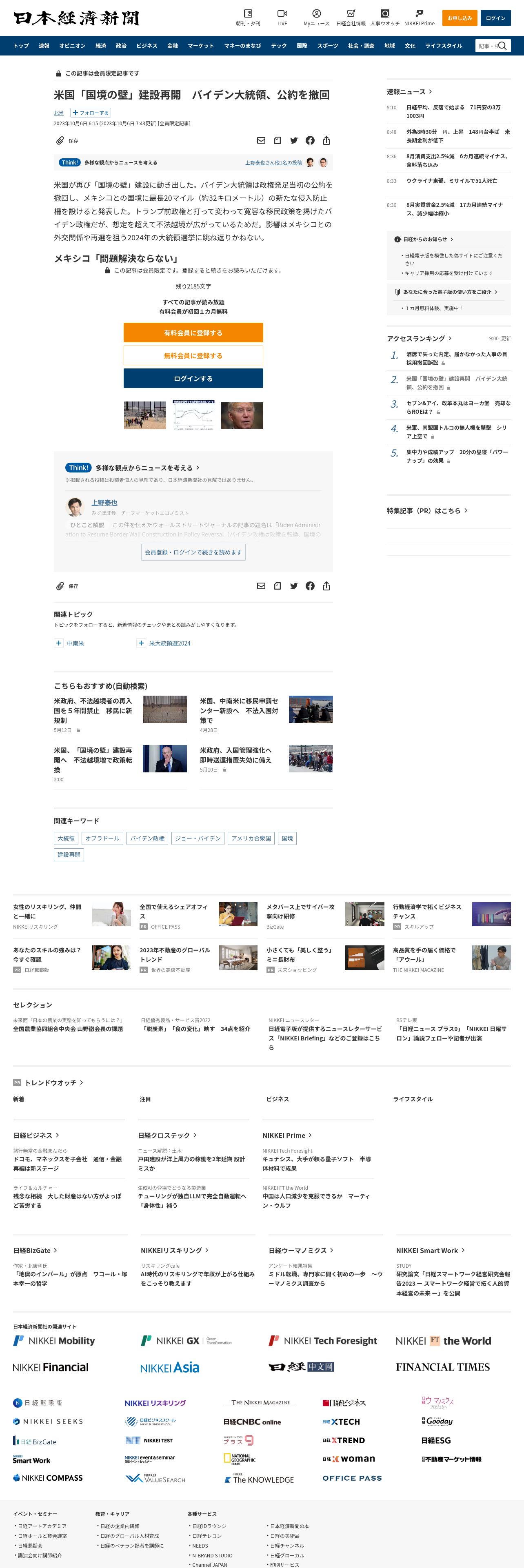Open the LIVE video icon

tap(282, 13)
